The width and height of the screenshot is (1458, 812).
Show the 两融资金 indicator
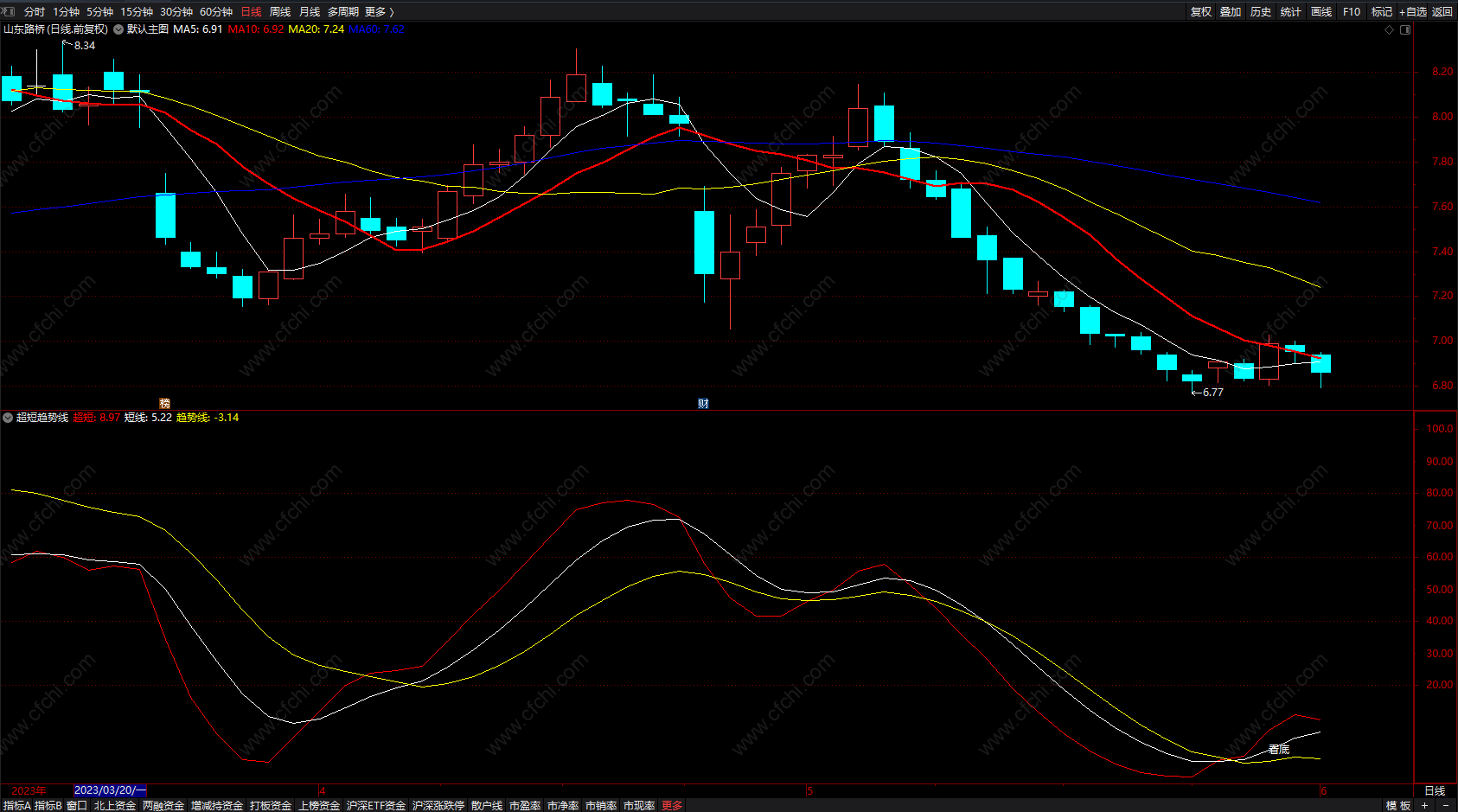coord(163,805)
